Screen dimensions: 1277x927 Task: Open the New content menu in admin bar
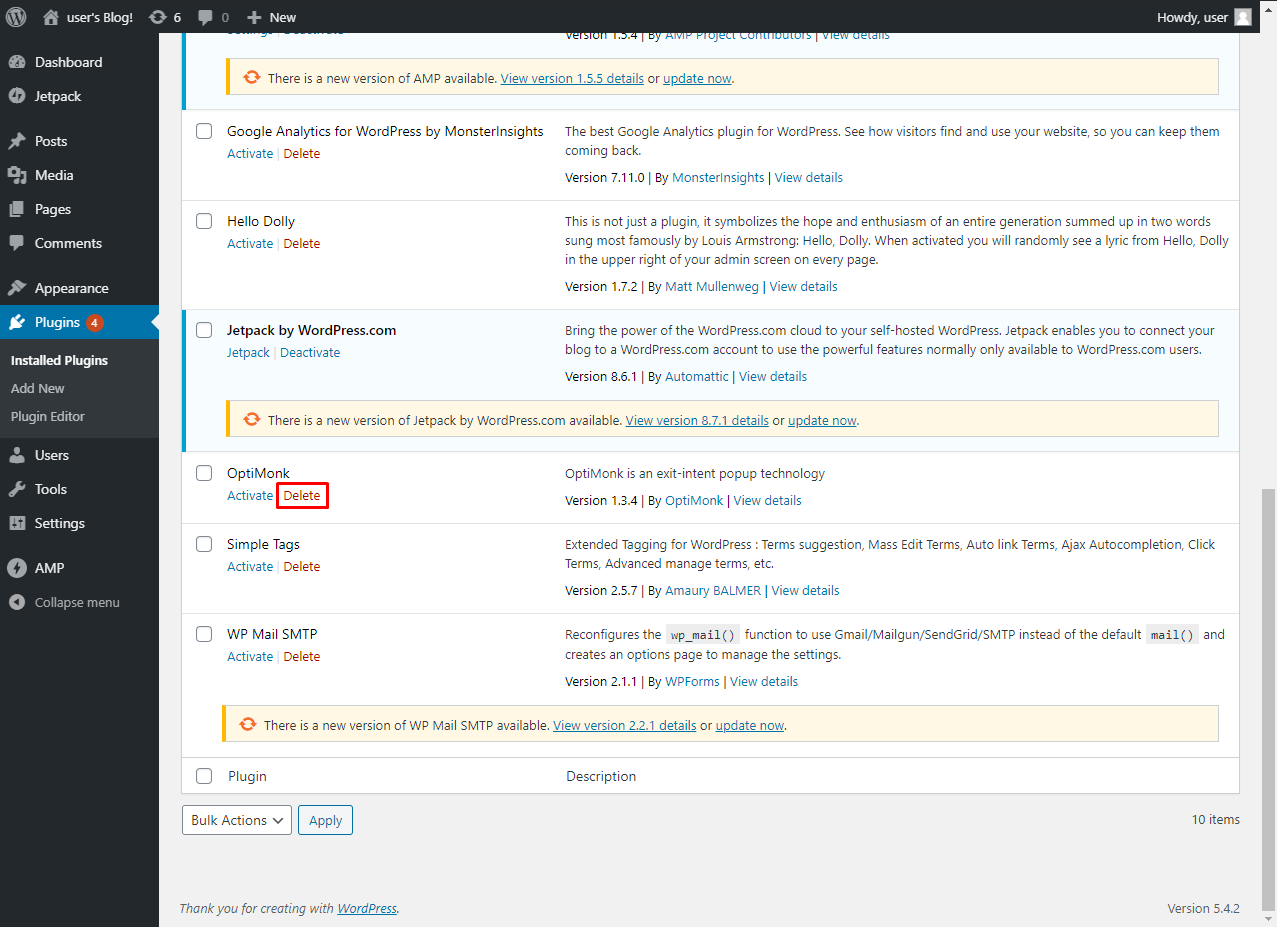[272, 17]
